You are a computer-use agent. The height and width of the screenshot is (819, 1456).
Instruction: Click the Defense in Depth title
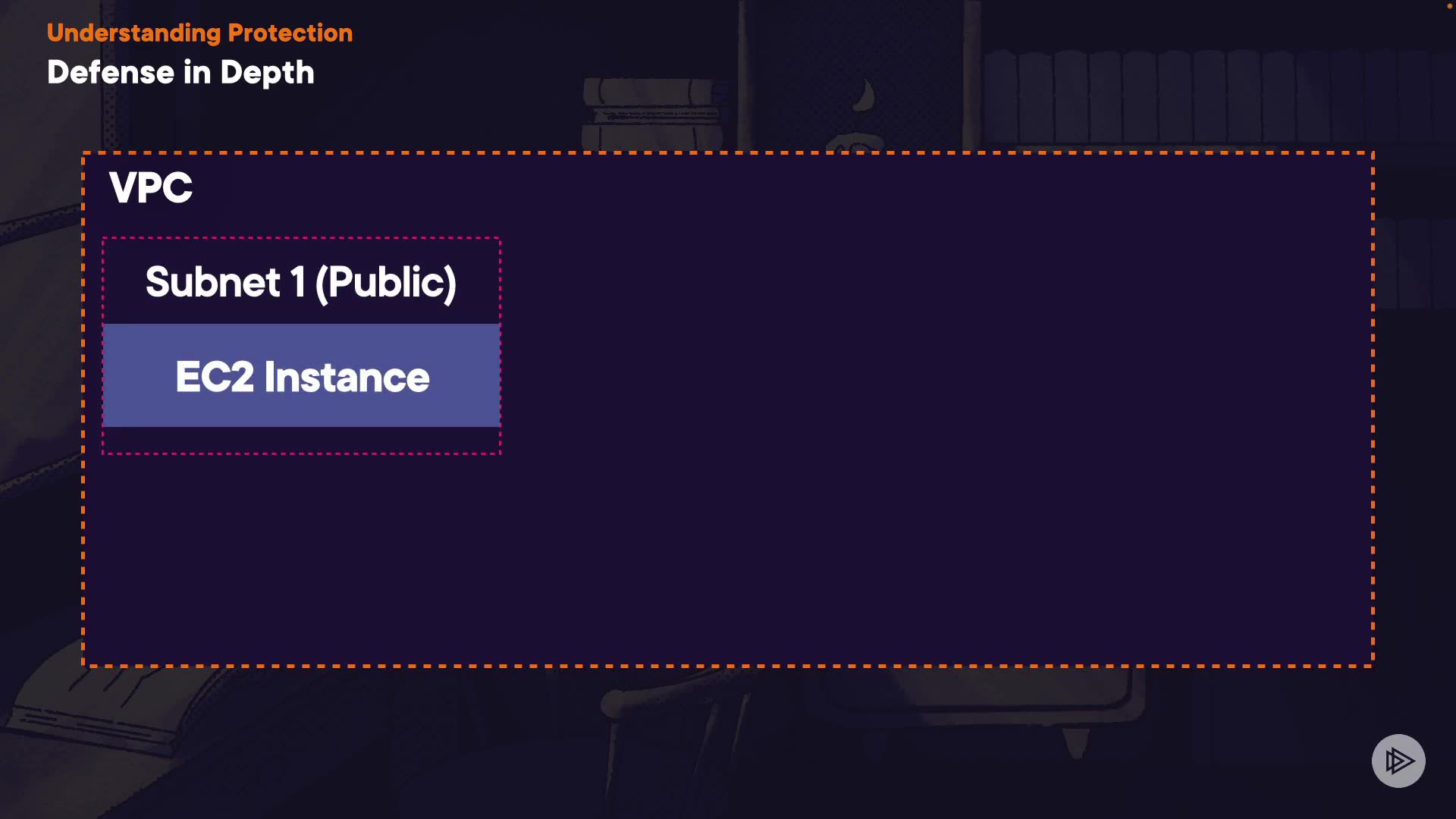(x=180, y=73)
